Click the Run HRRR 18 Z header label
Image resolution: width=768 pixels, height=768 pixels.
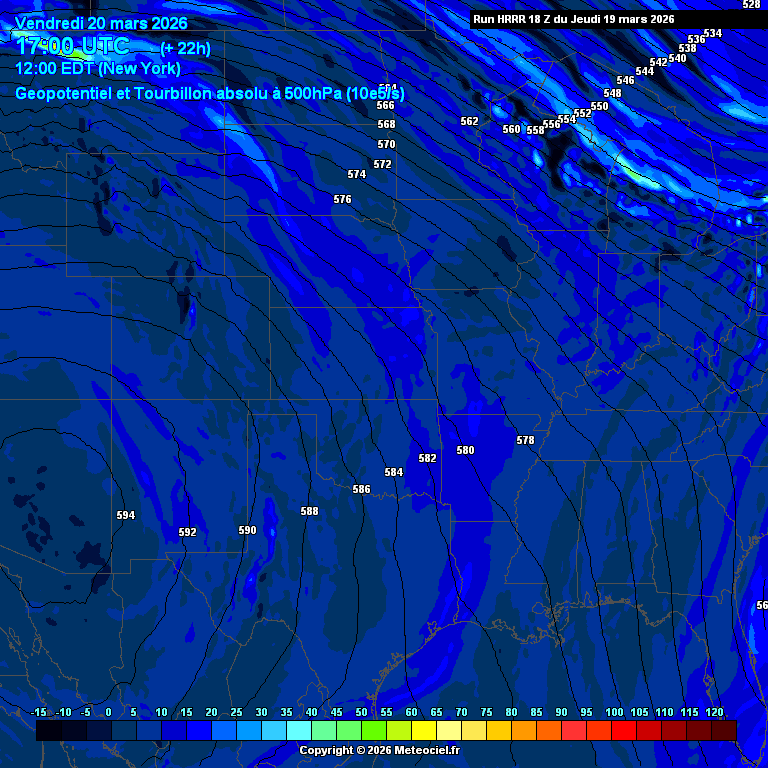pyautogui.click(x=573, y=19)
